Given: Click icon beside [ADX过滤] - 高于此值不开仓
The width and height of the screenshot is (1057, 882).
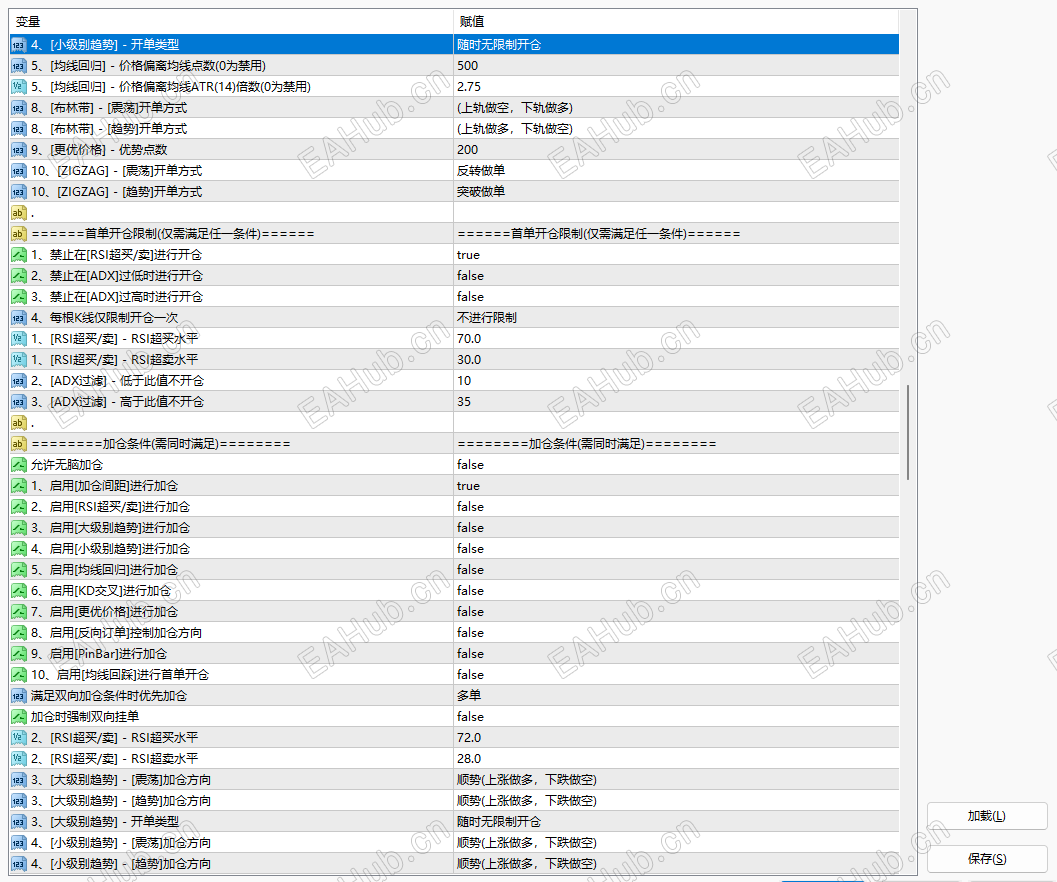Looking at the screenshot, I should [x=18, y=402].
